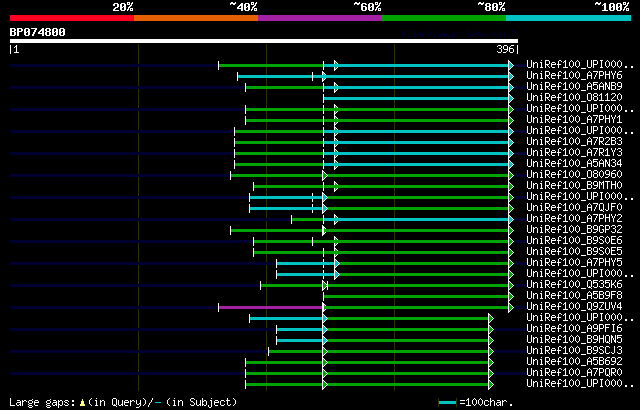Click the orange ~40% legend segment
640x410 pixels.
click(x=196, y=18)
